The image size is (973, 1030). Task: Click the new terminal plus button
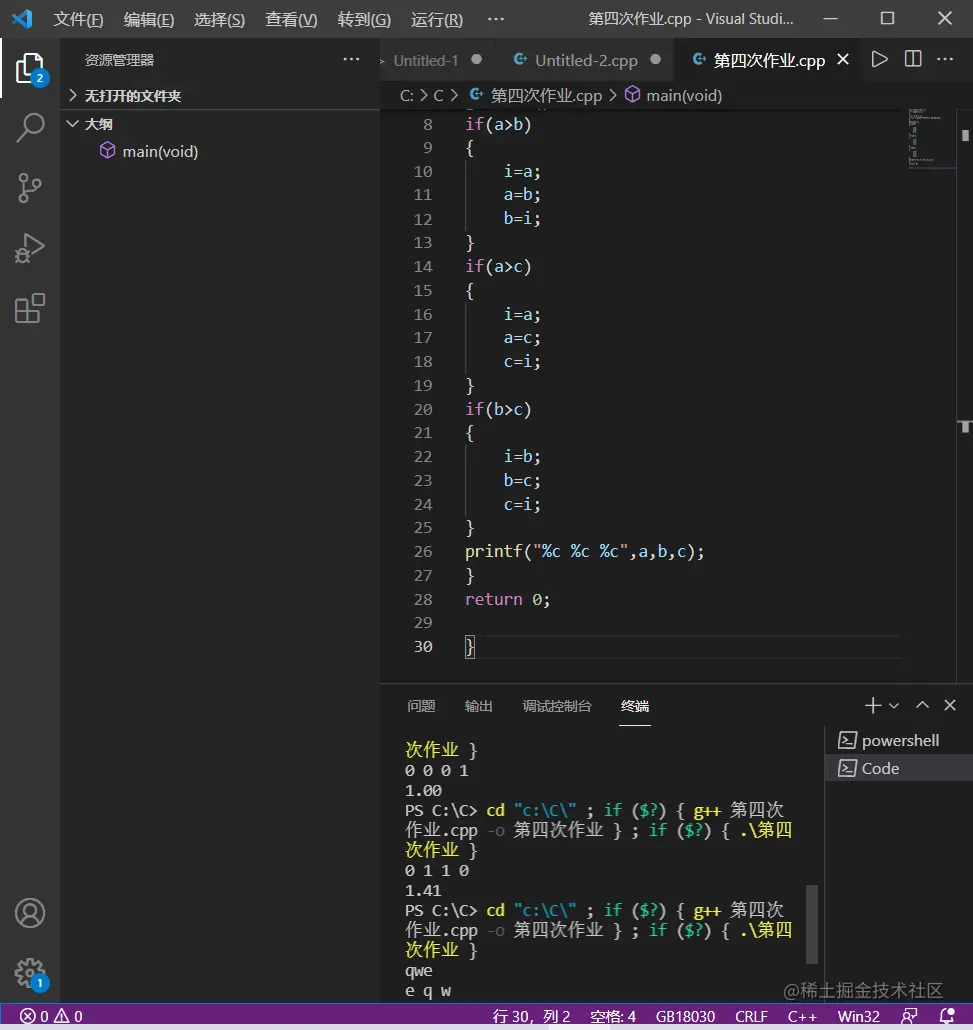coord(872,706)
